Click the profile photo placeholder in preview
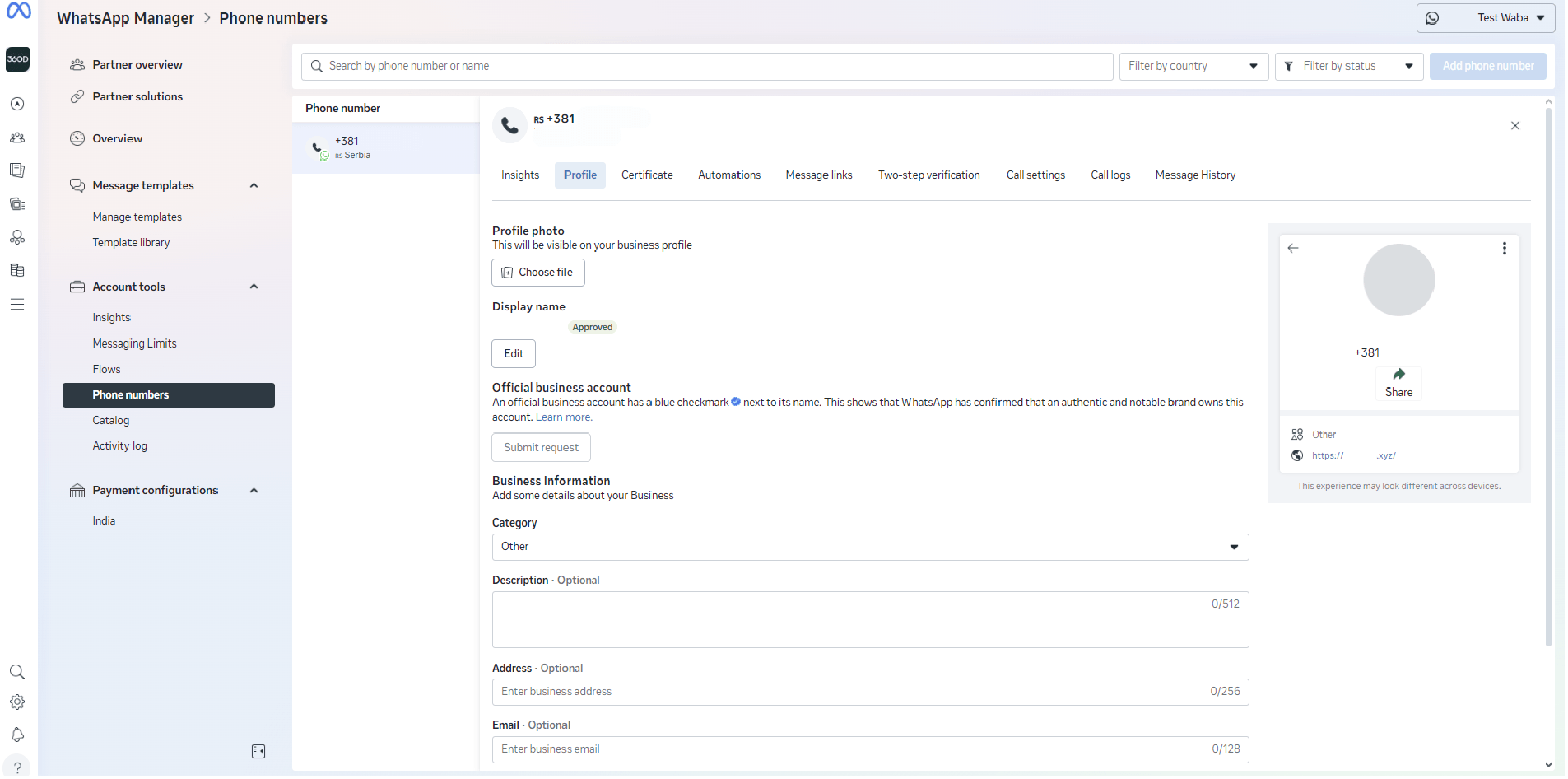This screenshot has height=779, width=1568. coord(1398,280)
